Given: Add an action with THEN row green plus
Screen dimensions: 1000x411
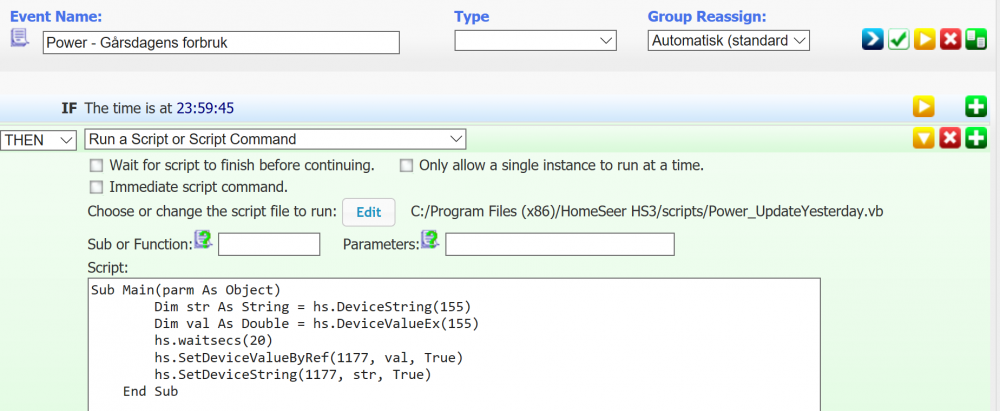Looking at the screenshot, I should coord(976,140).
